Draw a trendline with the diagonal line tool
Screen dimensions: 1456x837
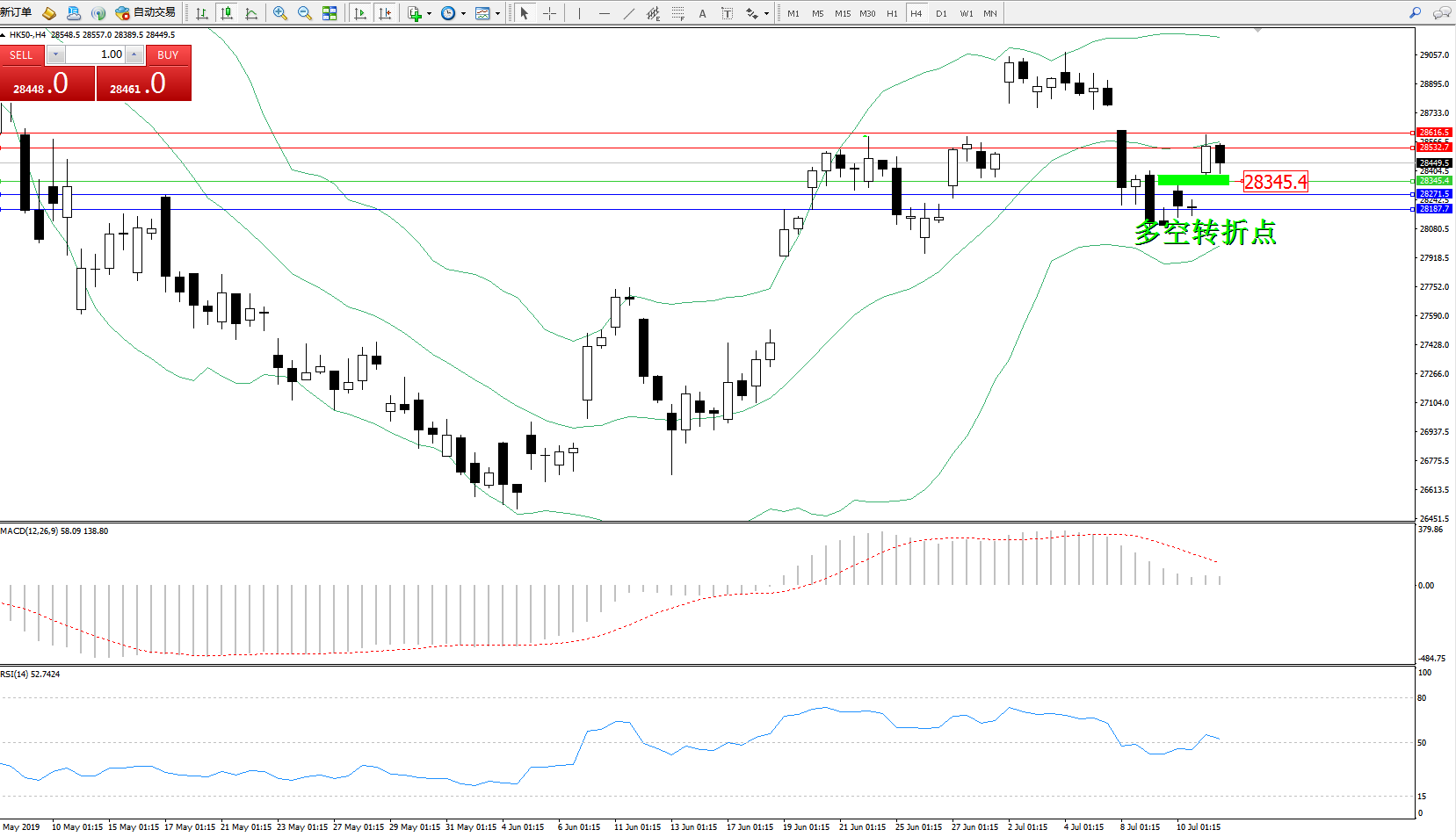click(x=629, y=13)
